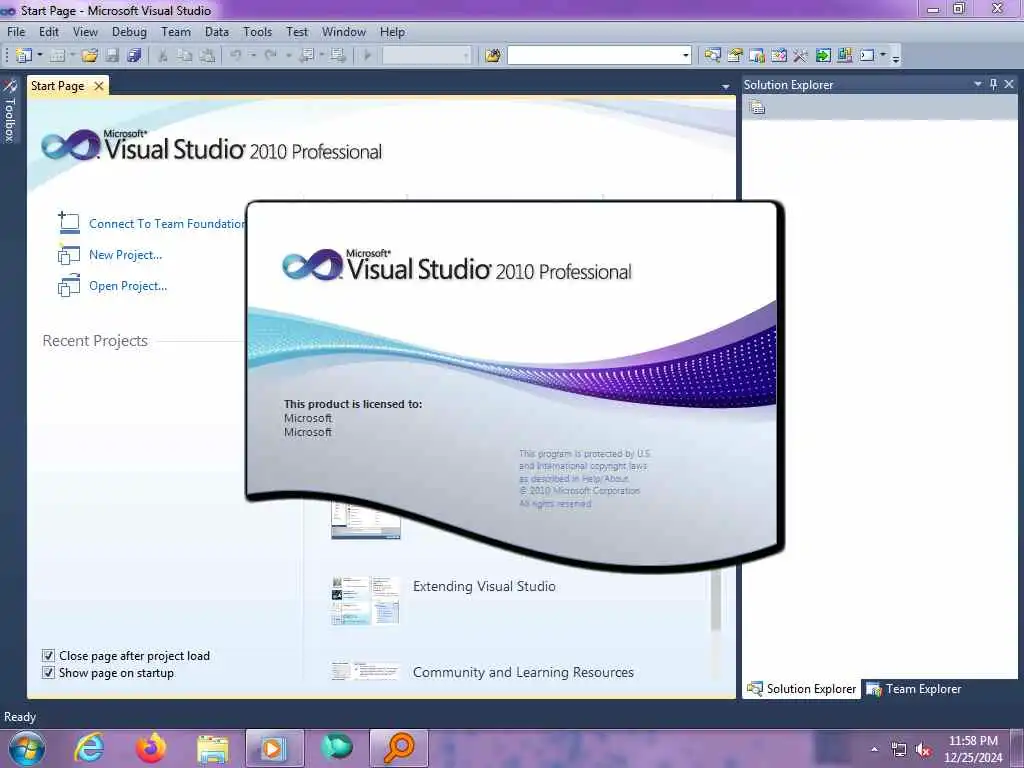Image resolution: width=1024 pixels, height=768 pixels.
Task: Click the Copy toolbar icon
Action: (x=185, y=56)
